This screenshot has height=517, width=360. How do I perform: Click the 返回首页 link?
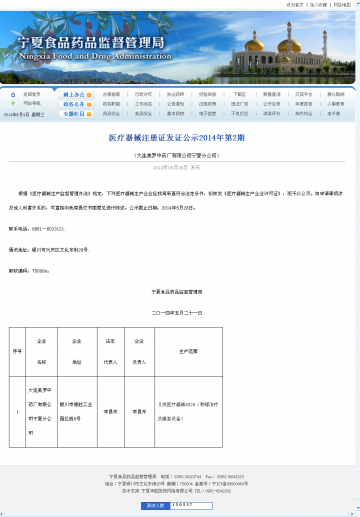coord(32,95)
